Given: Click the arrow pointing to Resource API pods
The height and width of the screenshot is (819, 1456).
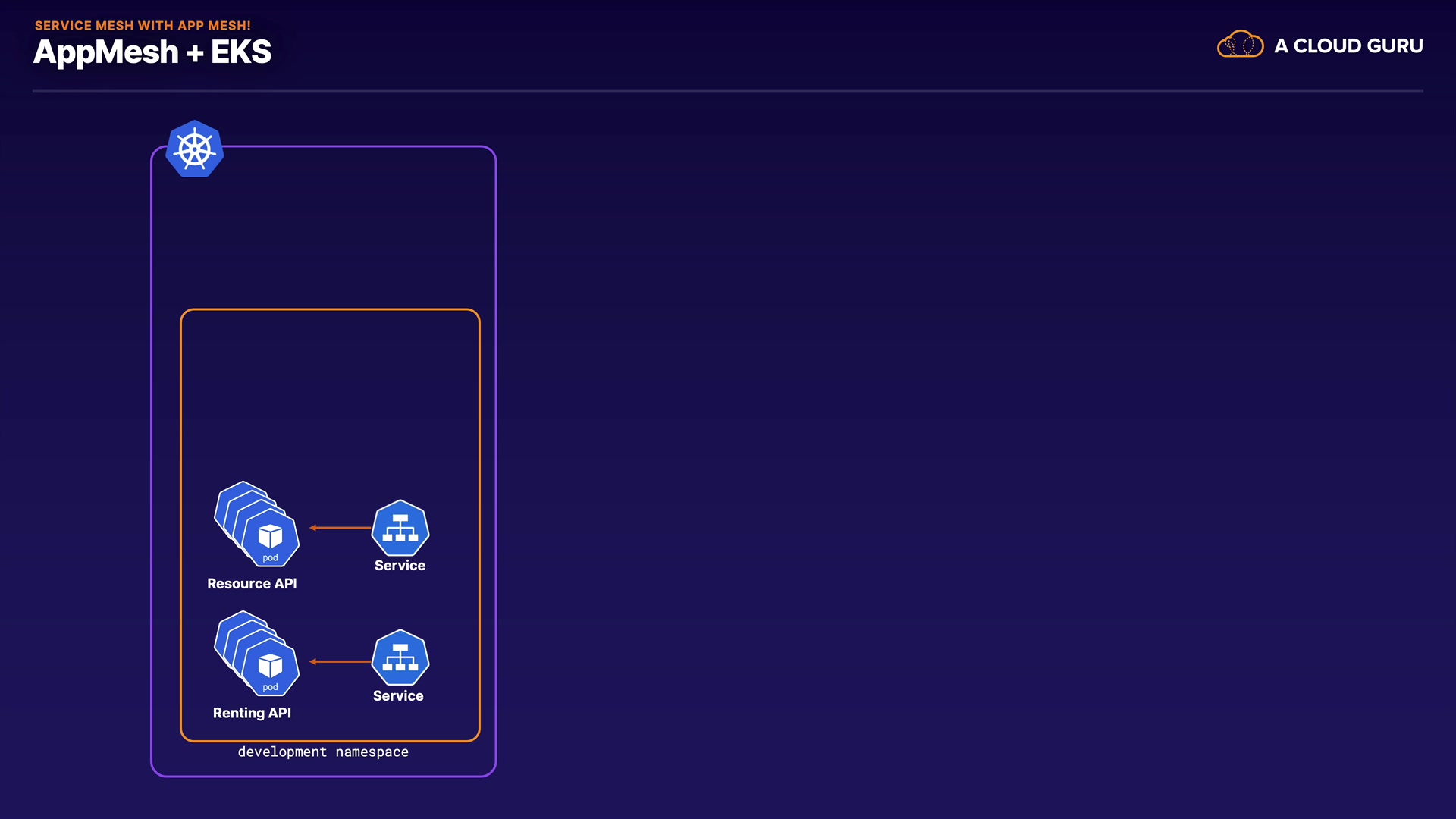Looking at the screenshot, I should click(x=340, y=528).
